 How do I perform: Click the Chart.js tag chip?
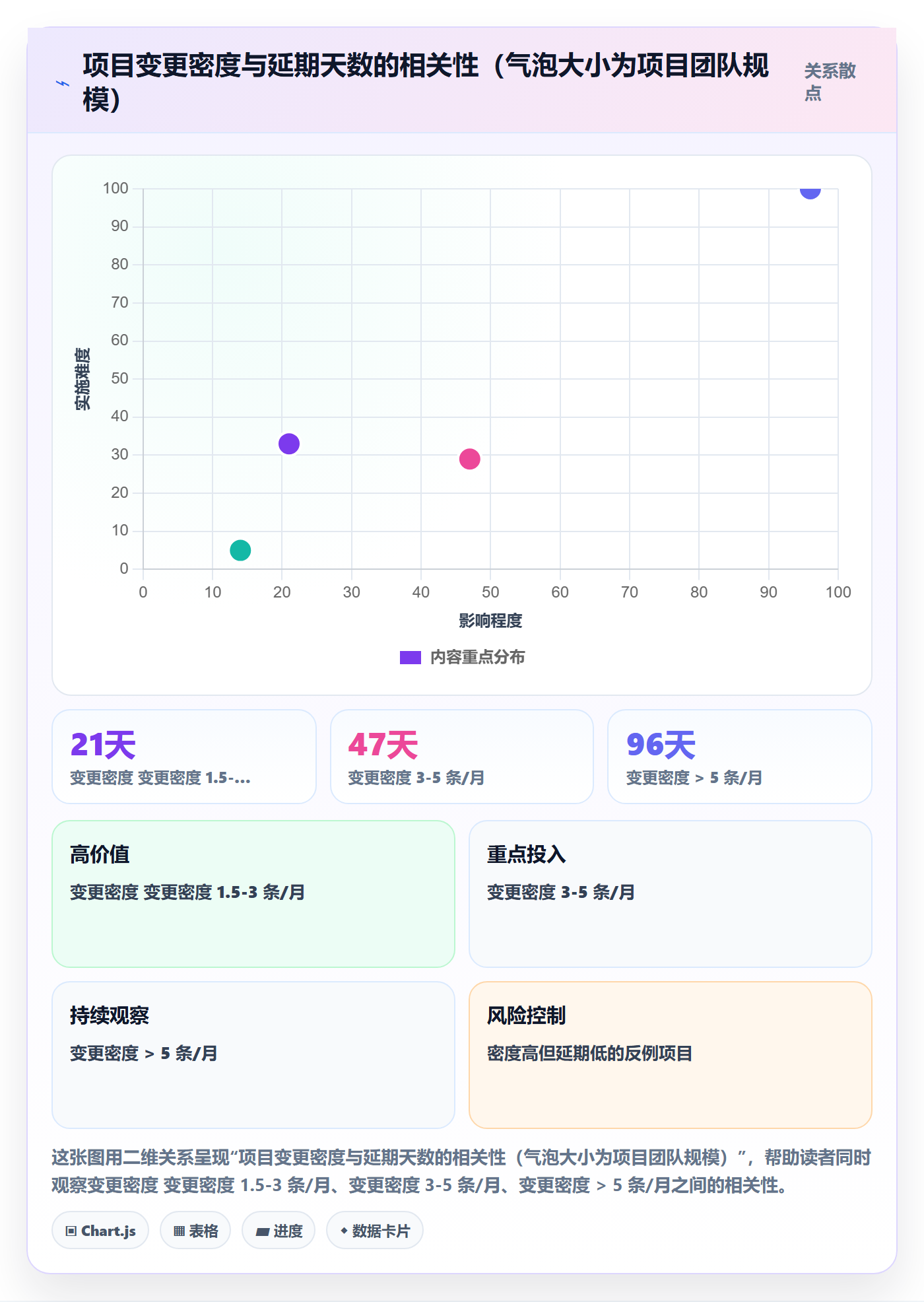click(x=100, y=1231)
